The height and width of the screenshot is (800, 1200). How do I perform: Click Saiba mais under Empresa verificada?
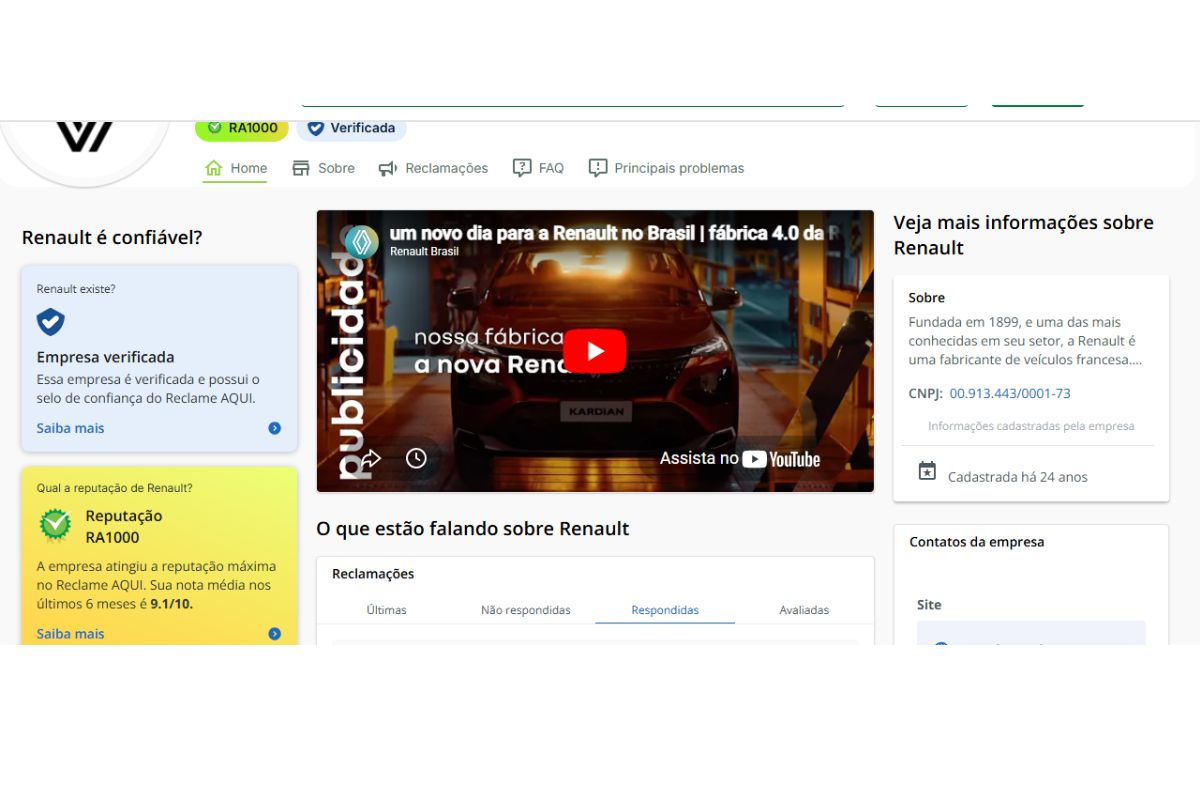click(71, 428)
